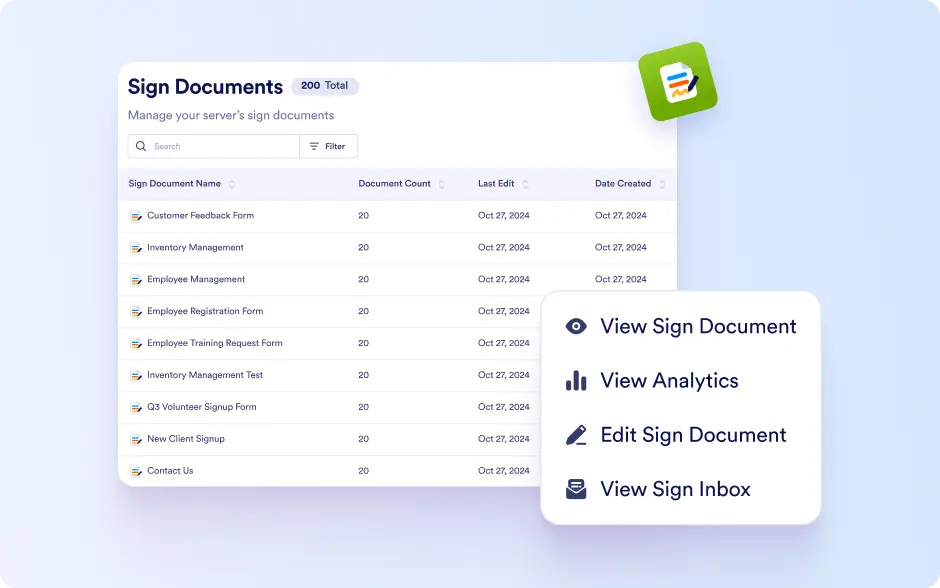Click document count 20 for Q3 Volunteer Signup Form

click(x=363, y=406)
